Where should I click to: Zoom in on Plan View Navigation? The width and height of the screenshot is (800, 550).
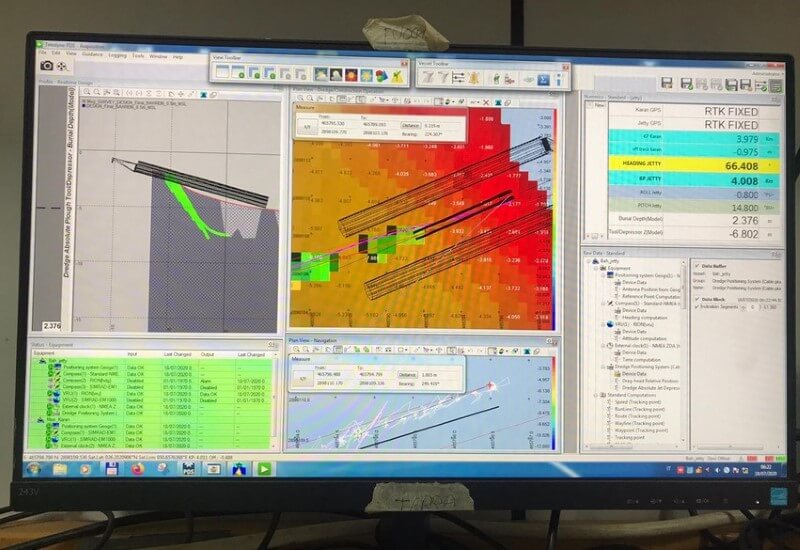click(296, 349)
